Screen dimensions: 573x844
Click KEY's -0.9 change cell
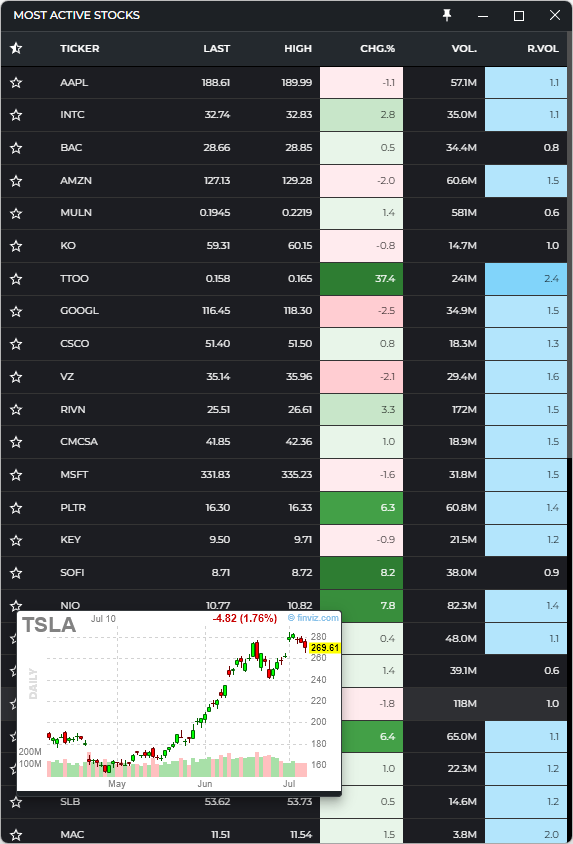pyautogui.click(x=362, y=540)
